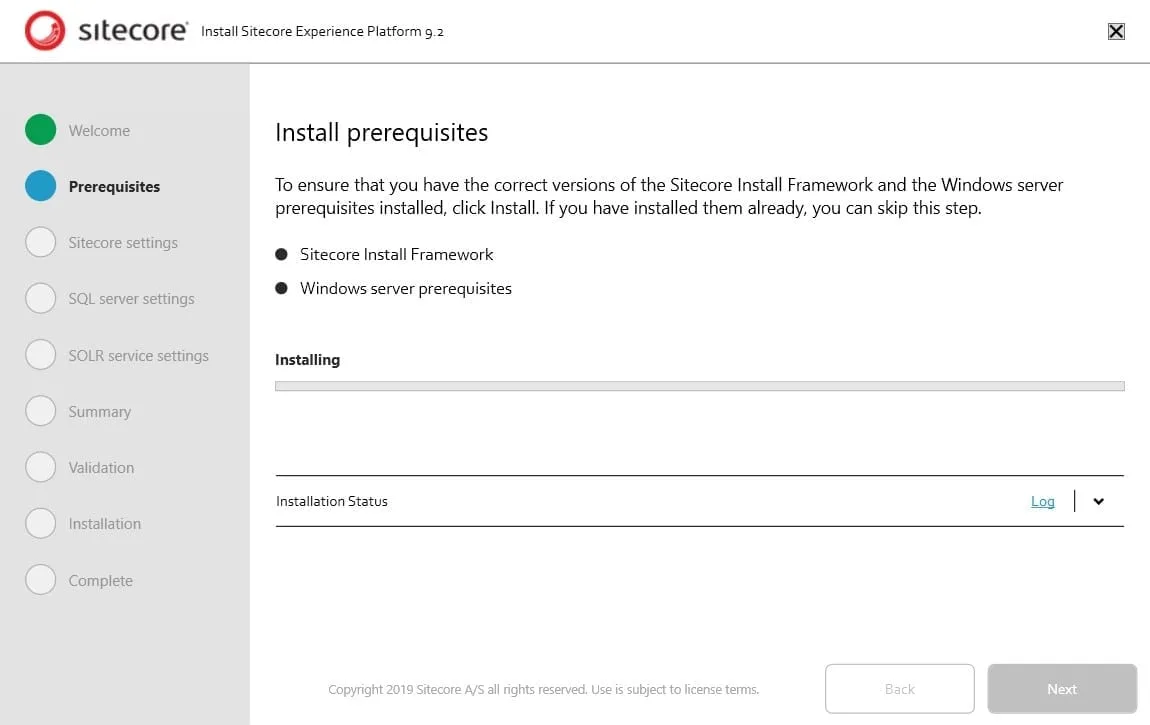Image resolution: width=1150 pixels, height=725 pixels.
Task: Click the Summary step indicator circle
Action: point(40,411)
